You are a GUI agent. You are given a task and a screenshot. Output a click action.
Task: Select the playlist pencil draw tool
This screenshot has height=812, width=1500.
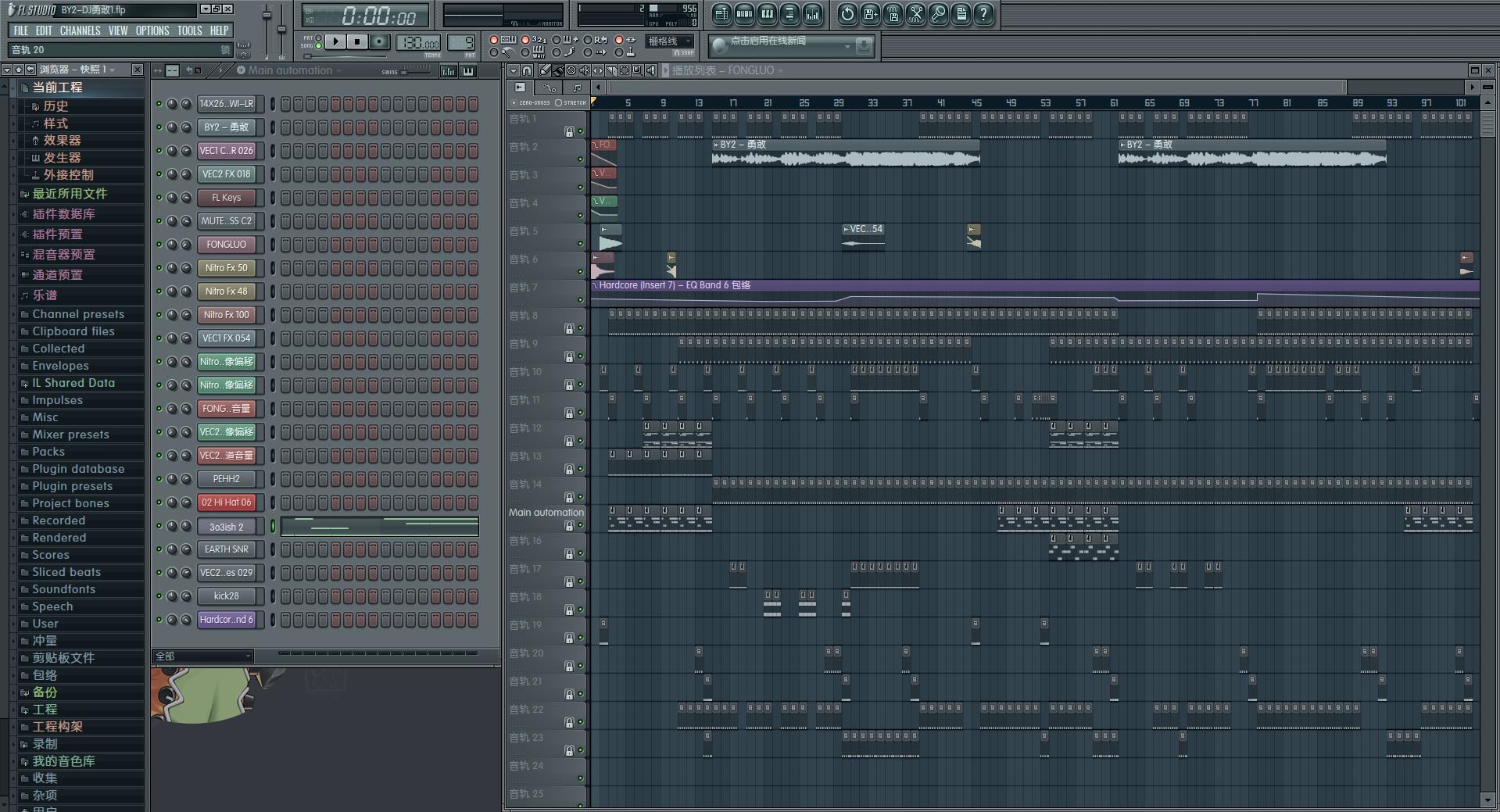click(545, 70)
